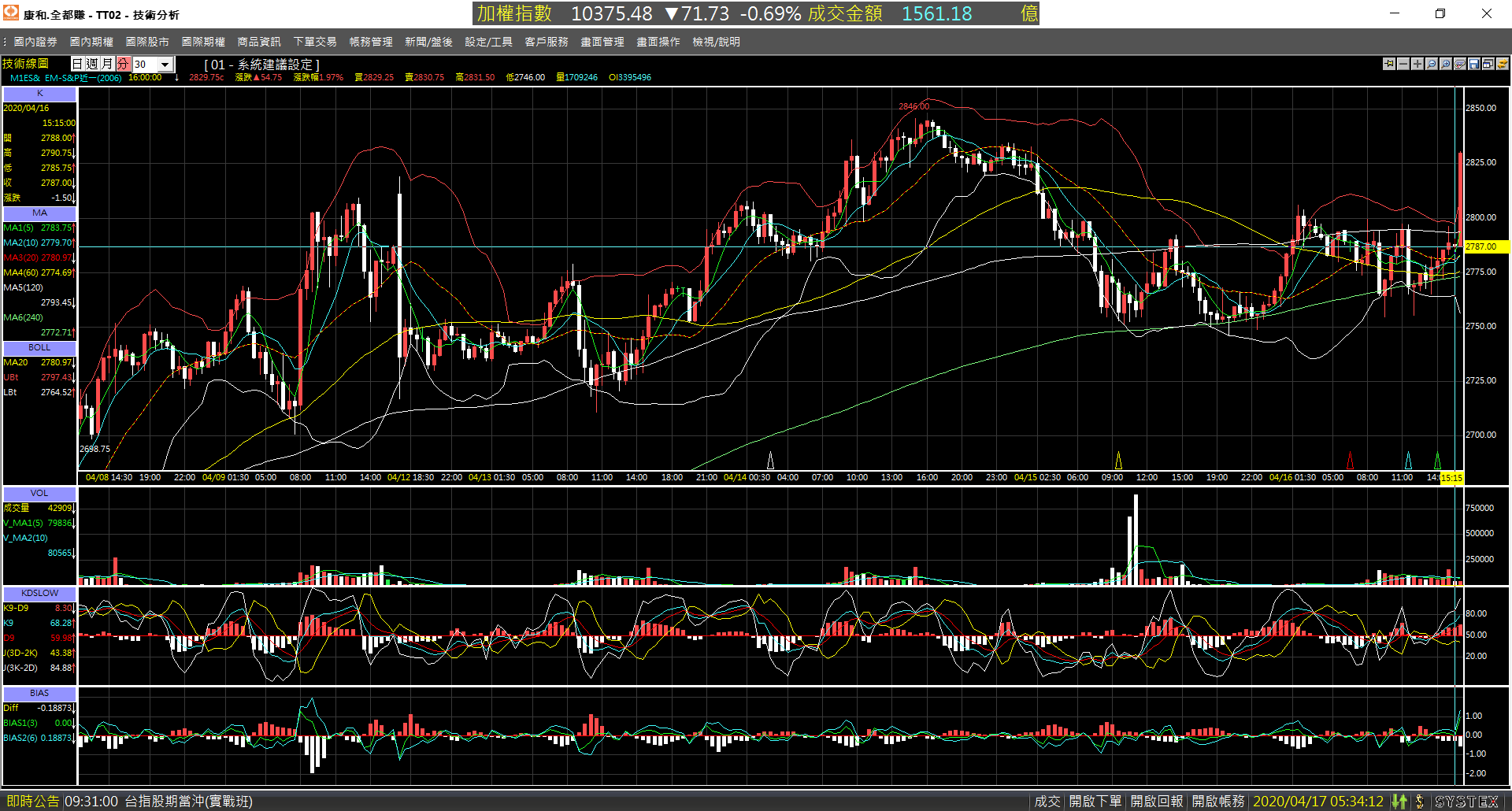Click the plus expand chart icon
Image resolution: width=1512 pixels, height=811 pixels.
1417,64
